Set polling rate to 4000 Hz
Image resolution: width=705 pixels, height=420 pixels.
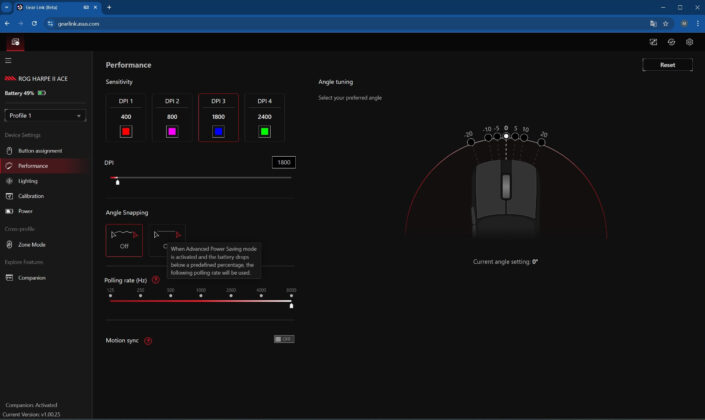click(261, 295)
